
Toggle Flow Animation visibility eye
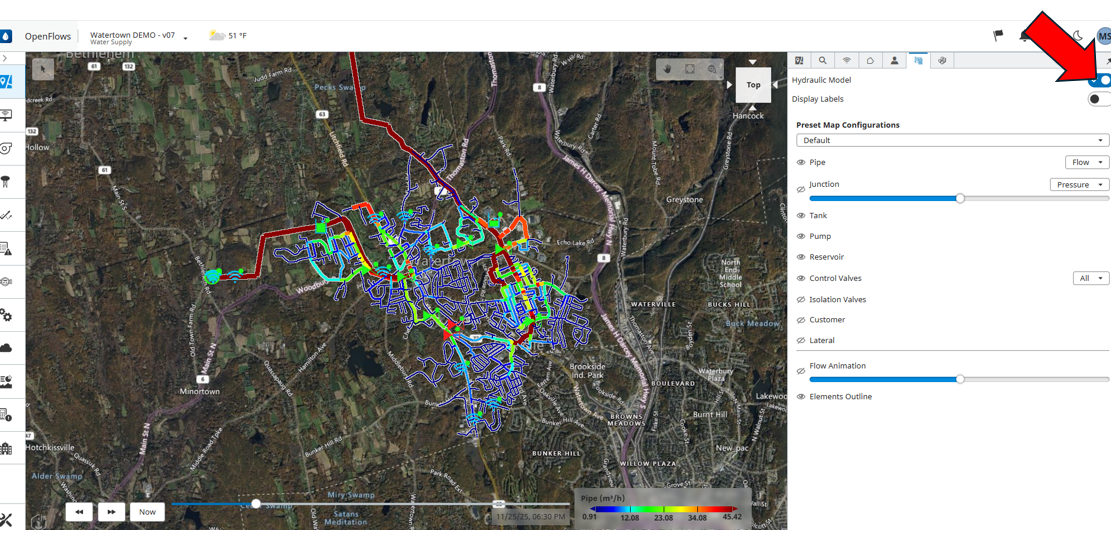pos(801,371)
